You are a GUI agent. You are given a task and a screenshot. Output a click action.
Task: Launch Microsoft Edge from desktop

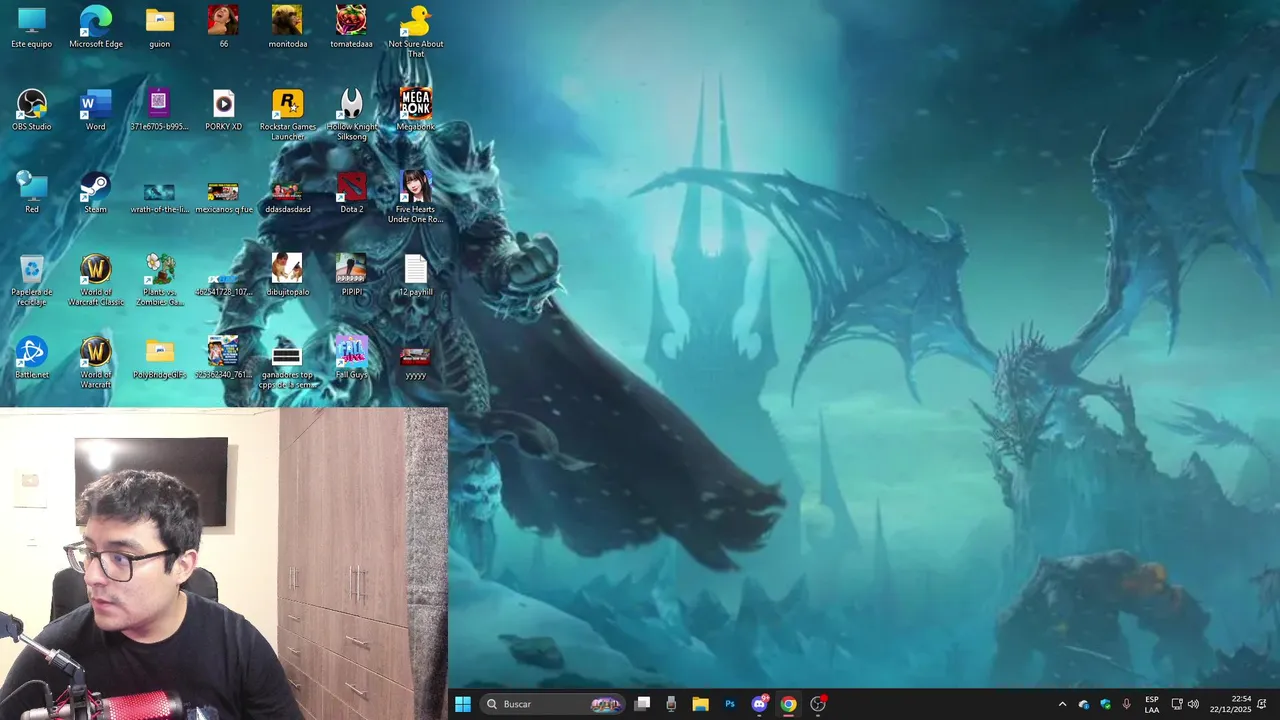click(x=96, y=27)
